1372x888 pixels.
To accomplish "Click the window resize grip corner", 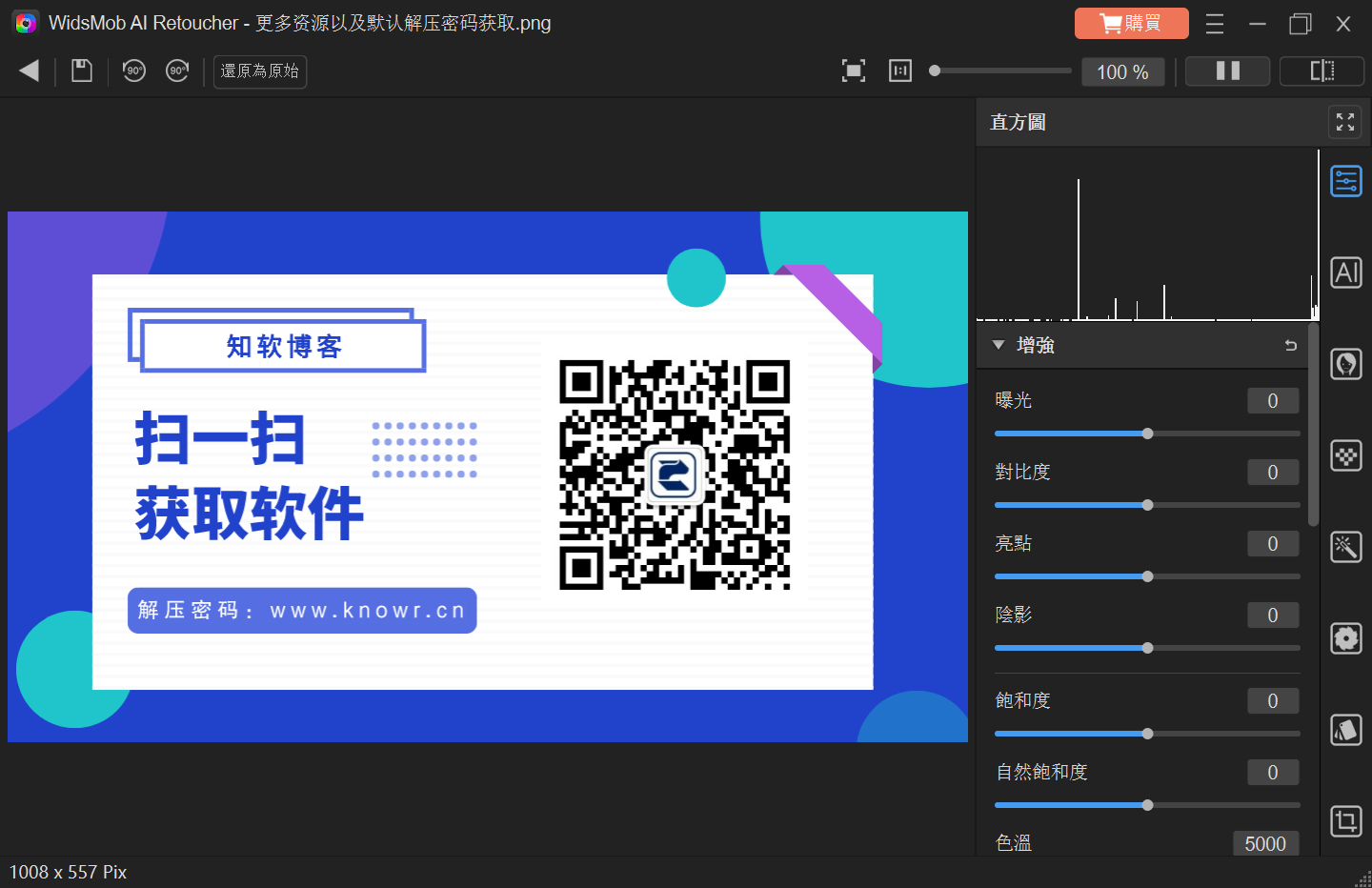I will [x=1362, y=878].
